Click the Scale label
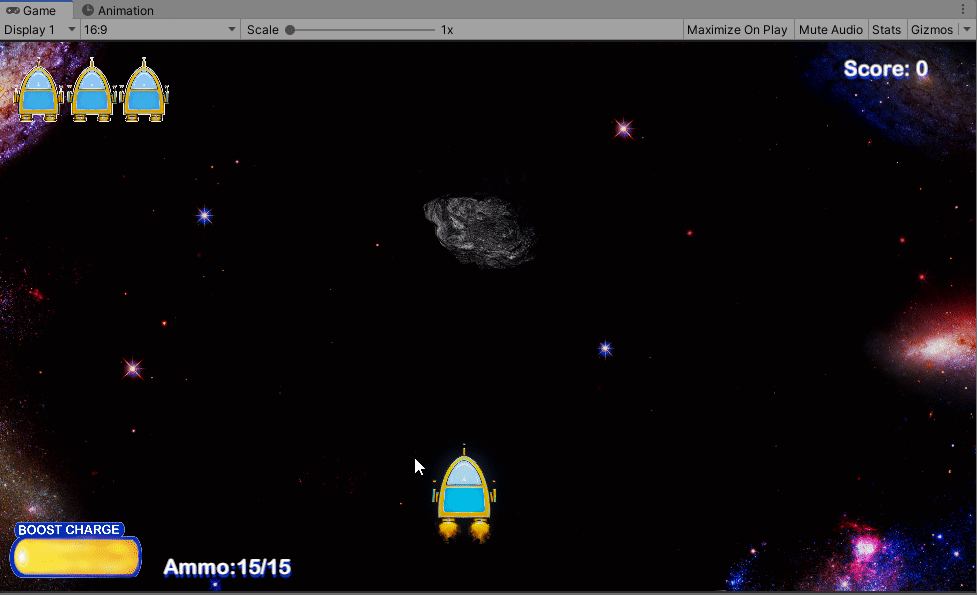977x595 pixels. pyautogui.click(x=262, y=29)
